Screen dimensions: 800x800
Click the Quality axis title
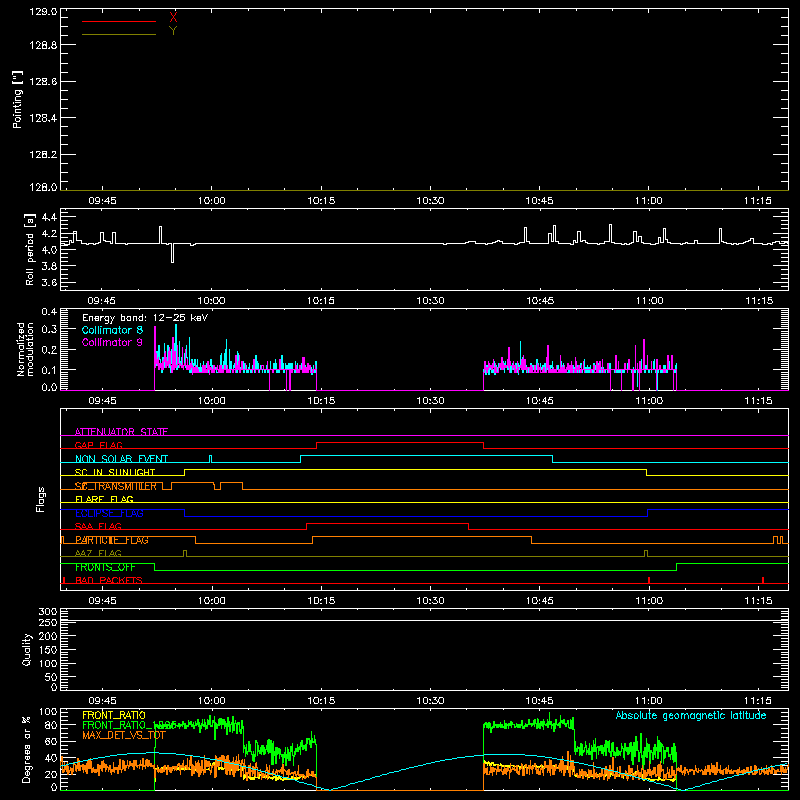pyautogui.click(x=27, y=649)
